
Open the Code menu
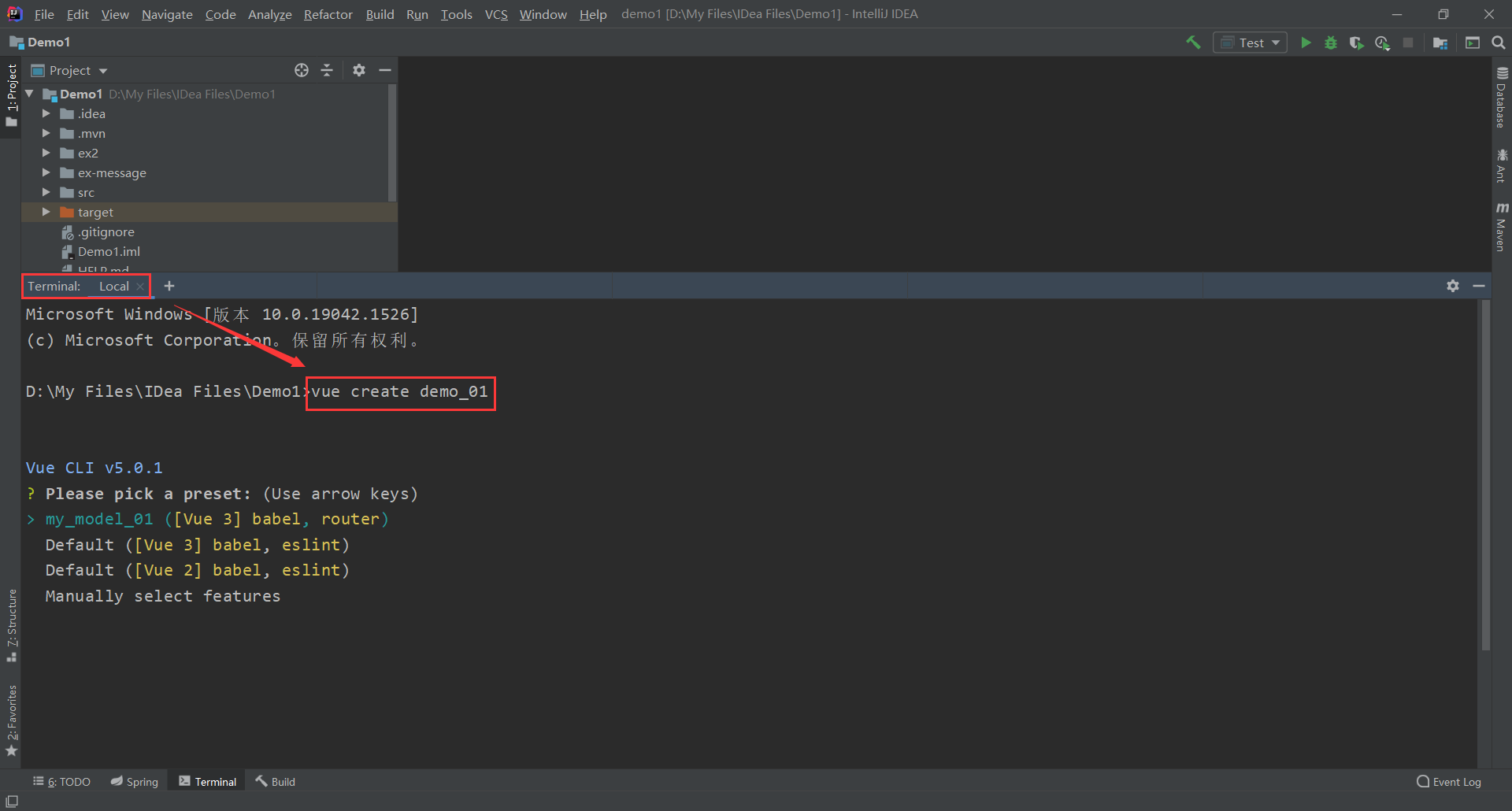point(220,14)
